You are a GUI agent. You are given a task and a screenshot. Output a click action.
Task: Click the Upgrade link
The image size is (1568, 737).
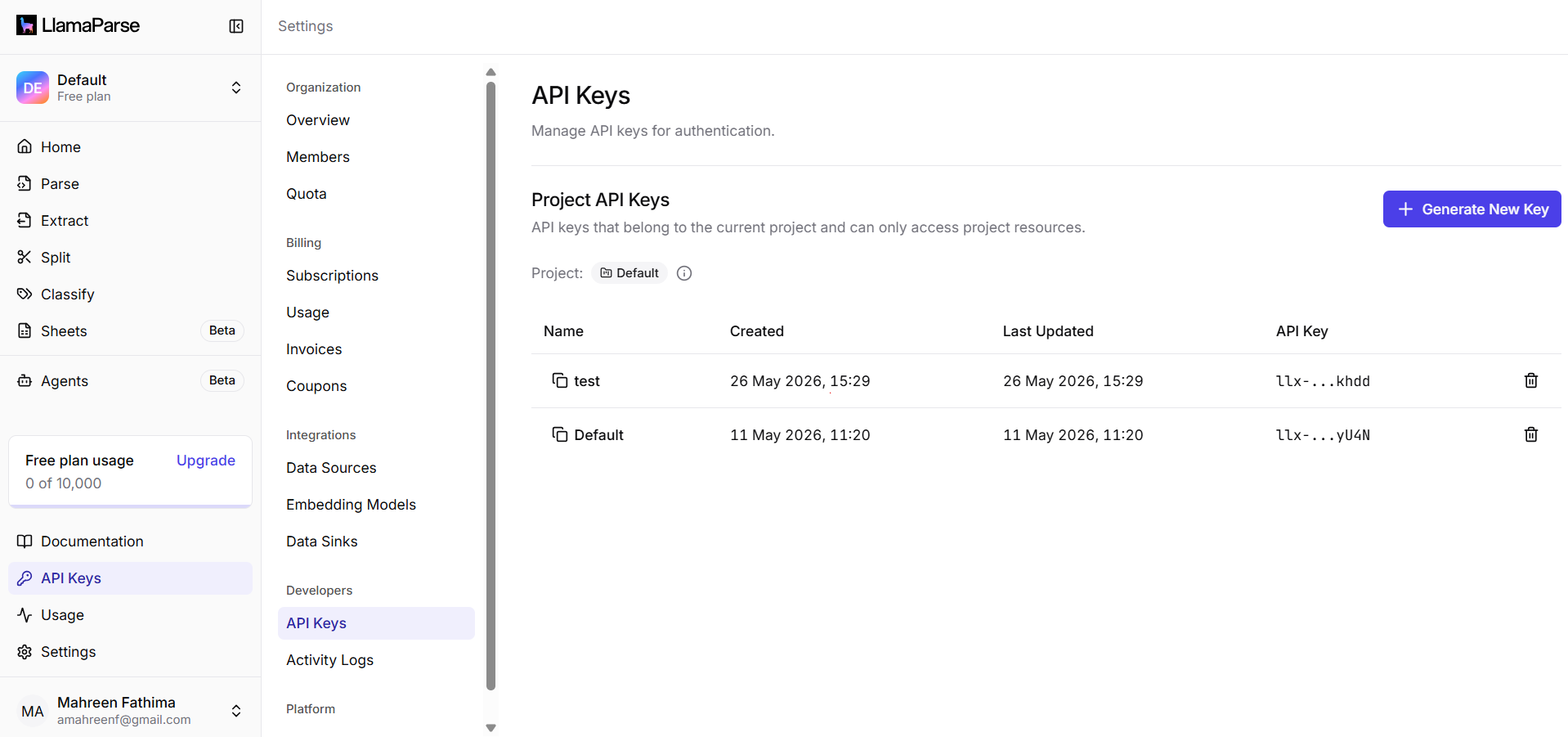tap(206, 461)
